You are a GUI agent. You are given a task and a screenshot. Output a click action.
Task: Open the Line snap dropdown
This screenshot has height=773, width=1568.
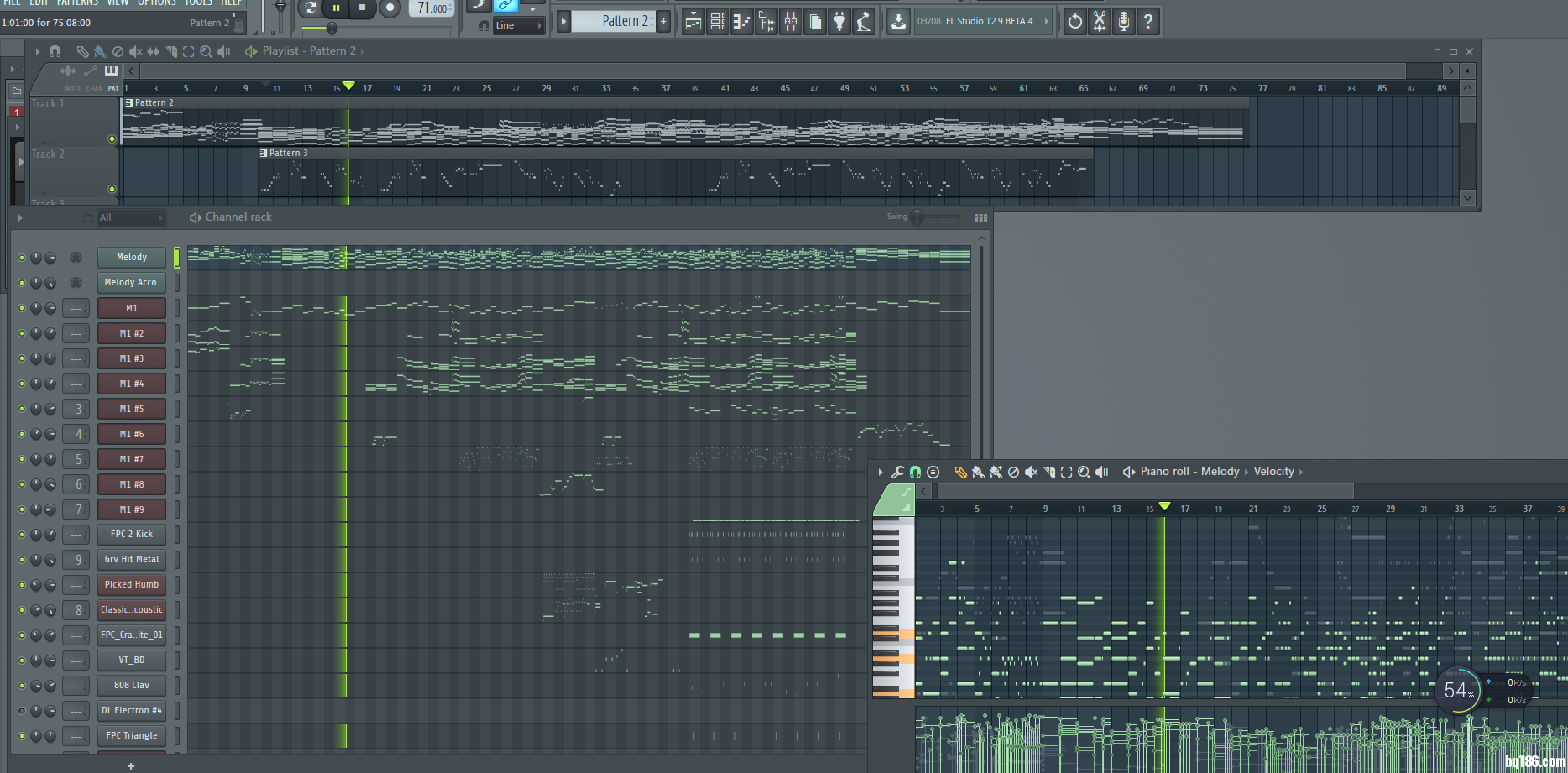(x=519, y=25)
